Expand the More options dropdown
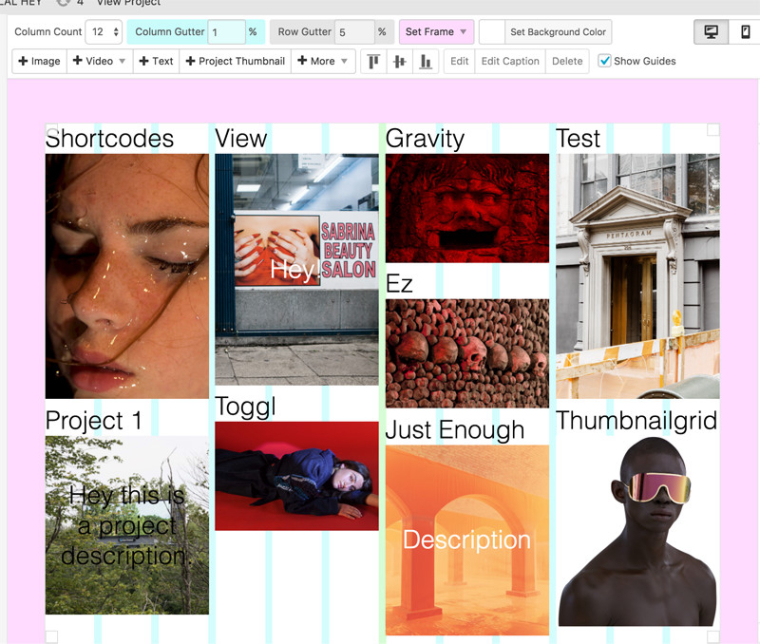The image size is (760, 644). click(x=322, y=61)
